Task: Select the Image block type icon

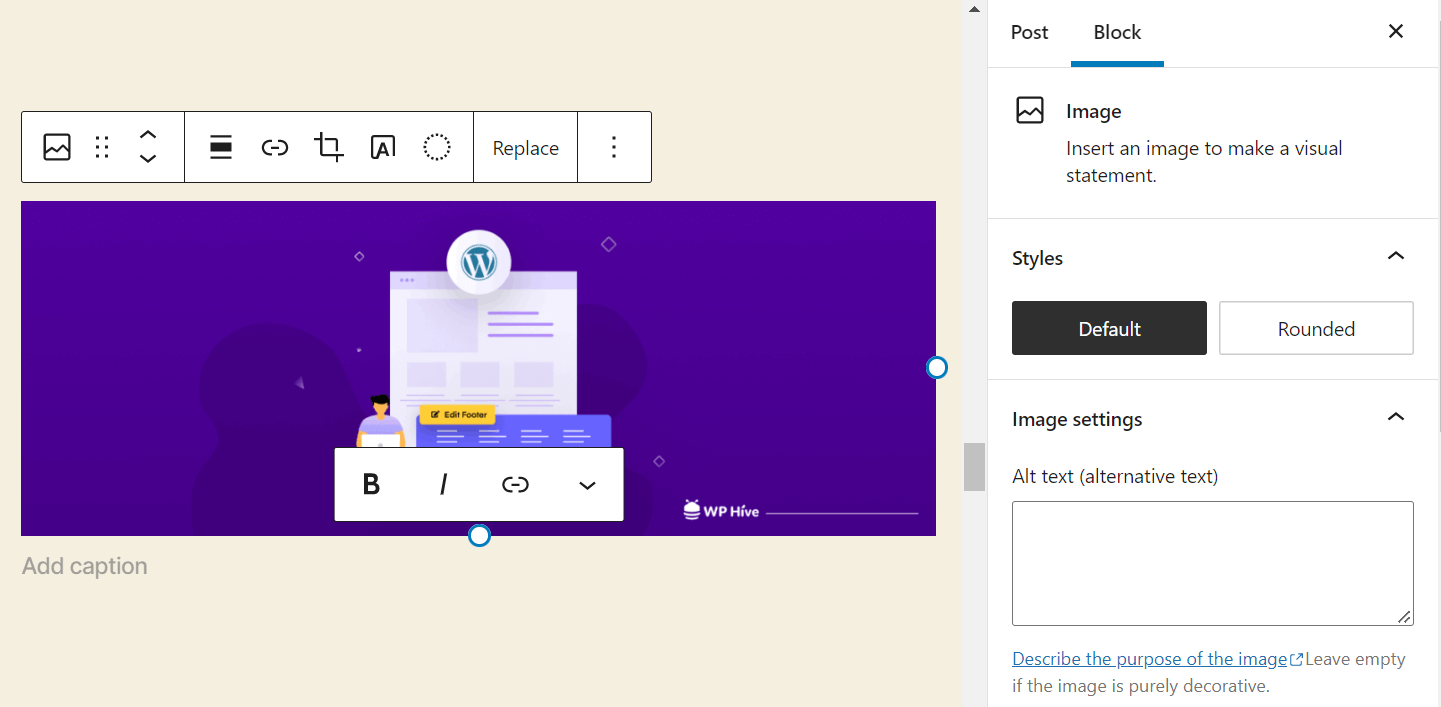Action: [57, 147]
